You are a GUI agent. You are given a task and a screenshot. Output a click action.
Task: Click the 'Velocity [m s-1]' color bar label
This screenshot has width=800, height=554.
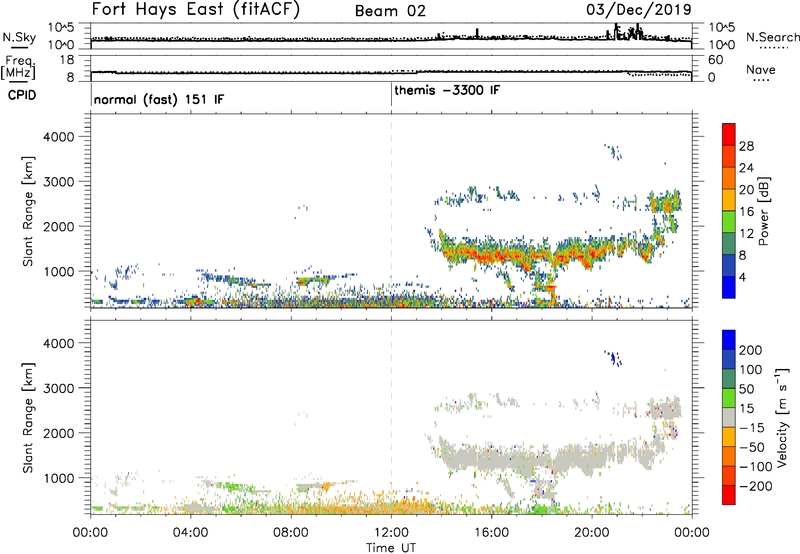pyautogui.click(x=782, y=417)
